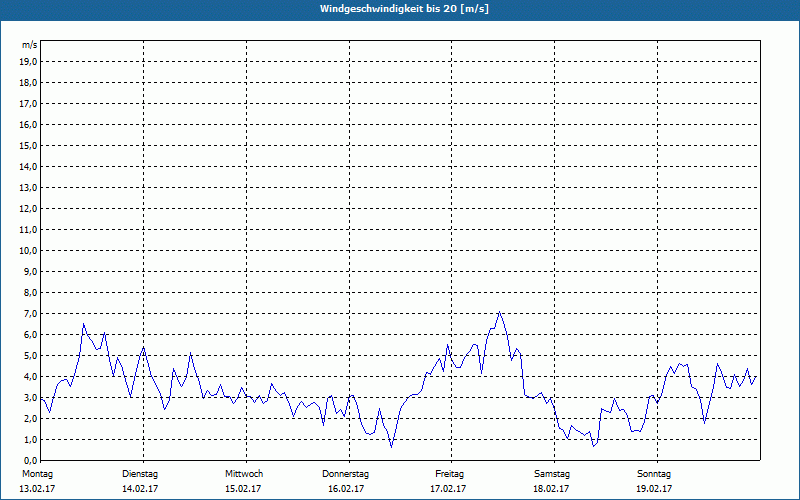Click the "Sonntag" day label
This screenshot has height=500, width=800.
pos(654,474)
